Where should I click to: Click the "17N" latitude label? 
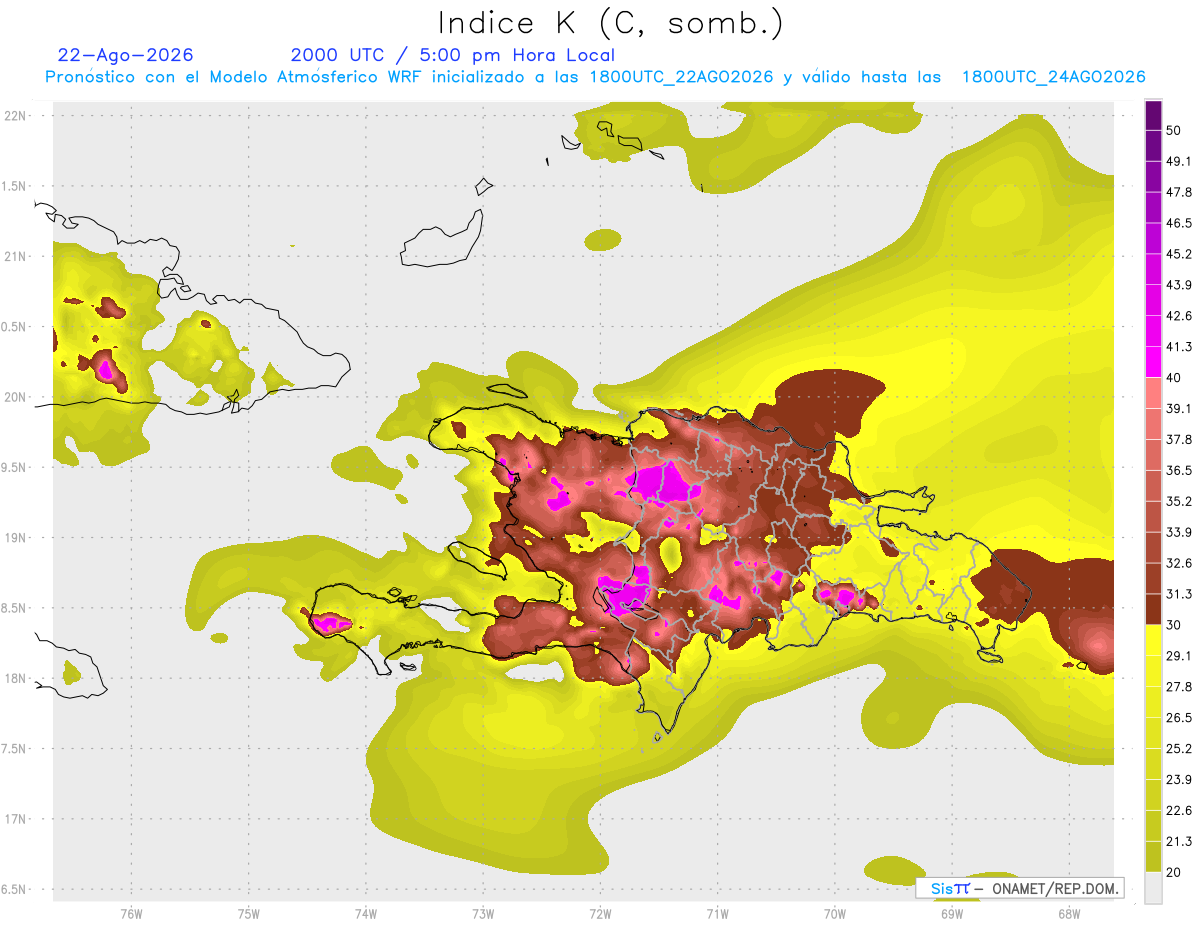(x=17, y=819)
